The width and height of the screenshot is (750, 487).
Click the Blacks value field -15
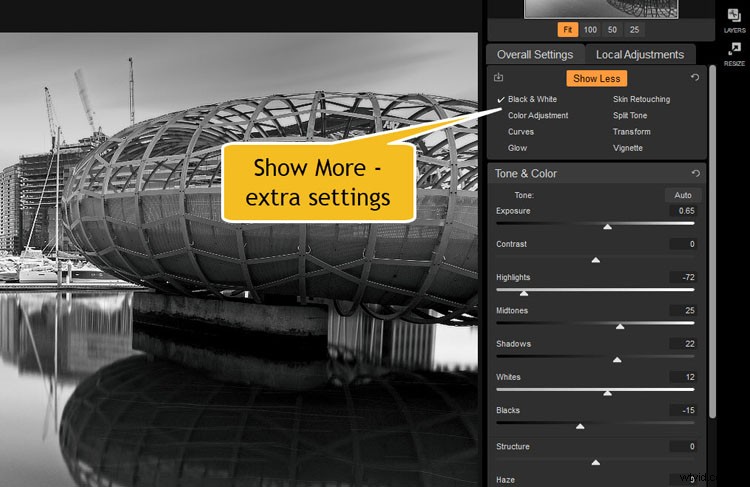[683, 410]
